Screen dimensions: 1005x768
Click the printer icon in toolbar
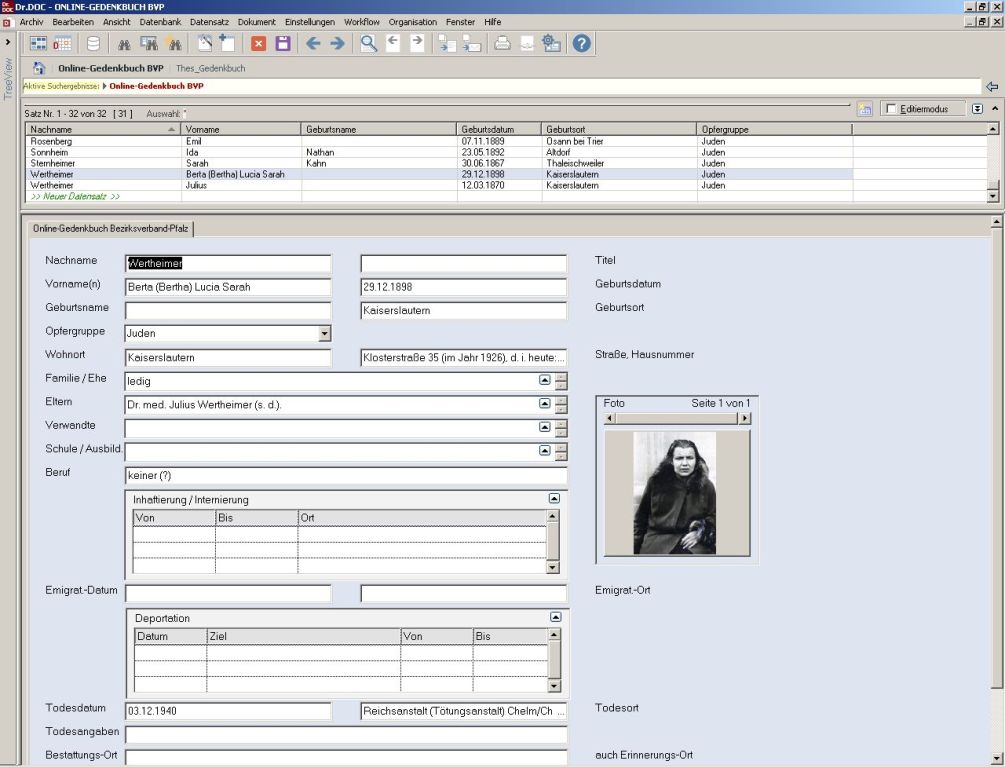pyautogui.click(x=502, y=44)
